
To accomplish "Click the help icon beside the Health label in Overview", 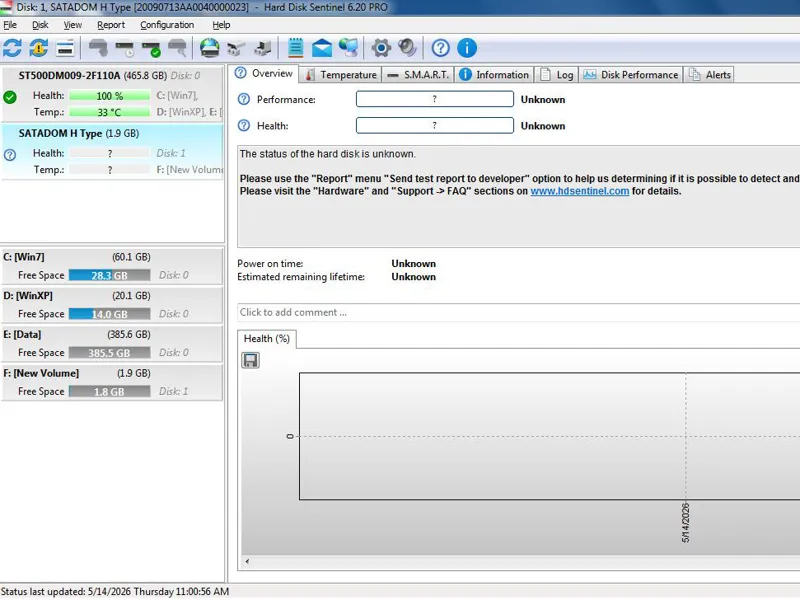I will coord(244,126).
